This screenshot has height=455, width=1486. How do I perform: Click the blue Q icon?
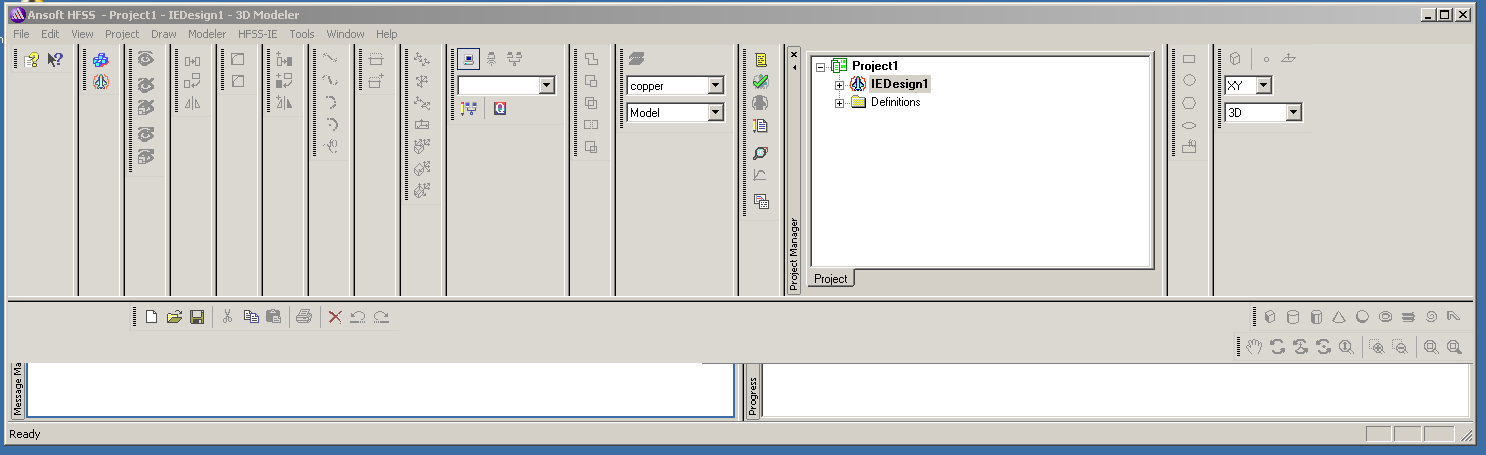coord(499,108)
